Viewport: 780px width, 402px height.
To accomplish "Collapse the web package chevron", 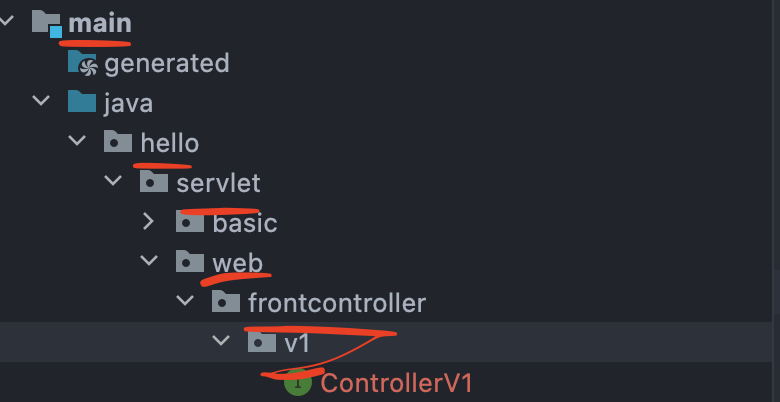I will [149, 261].
